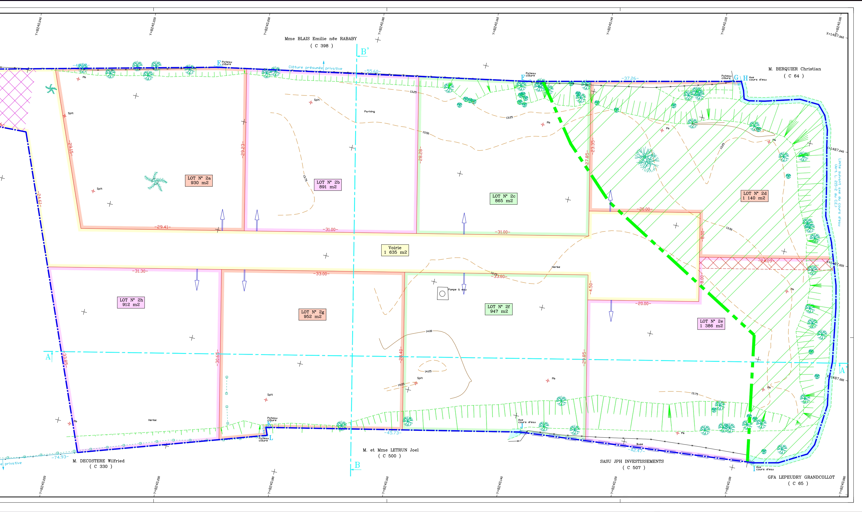The width and height of the screenshot is (862, 512).
Task: Select the LOT N° 2g 852 m2 label
Action: 312,314
